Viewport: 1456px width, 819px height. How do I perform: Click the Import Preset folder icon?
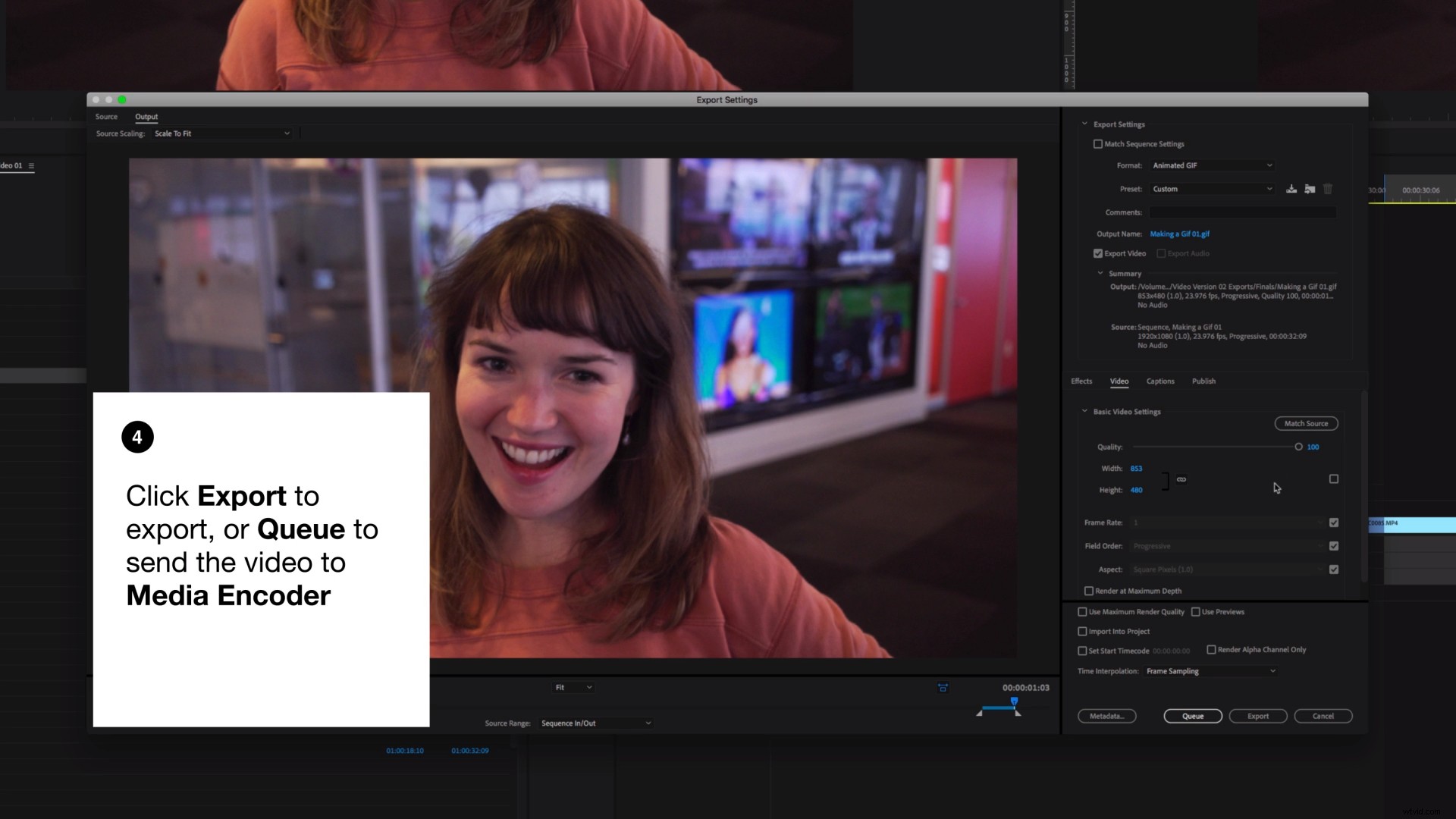pos(1310,189)
